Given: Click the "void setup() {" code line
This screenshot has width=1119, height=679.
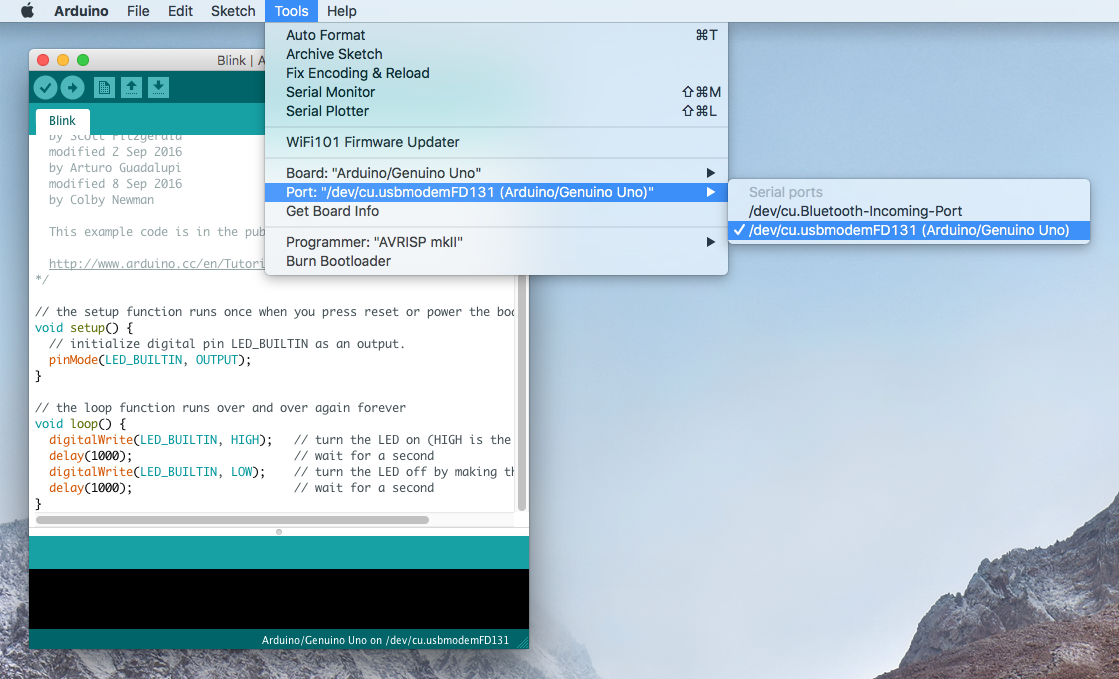Looking at the screenshot, I should click(x=83, y=328).
